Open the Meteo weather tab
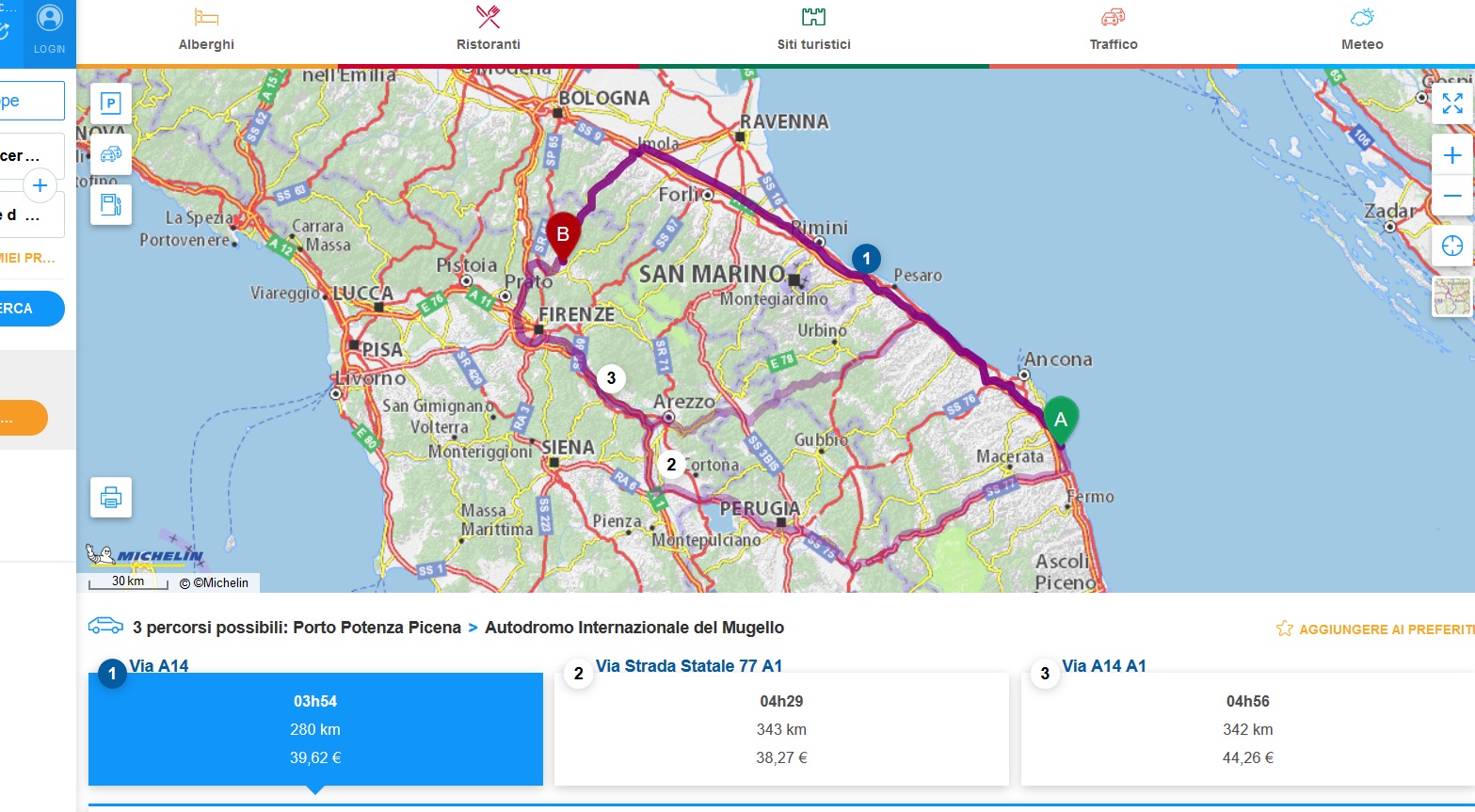 1362,30
